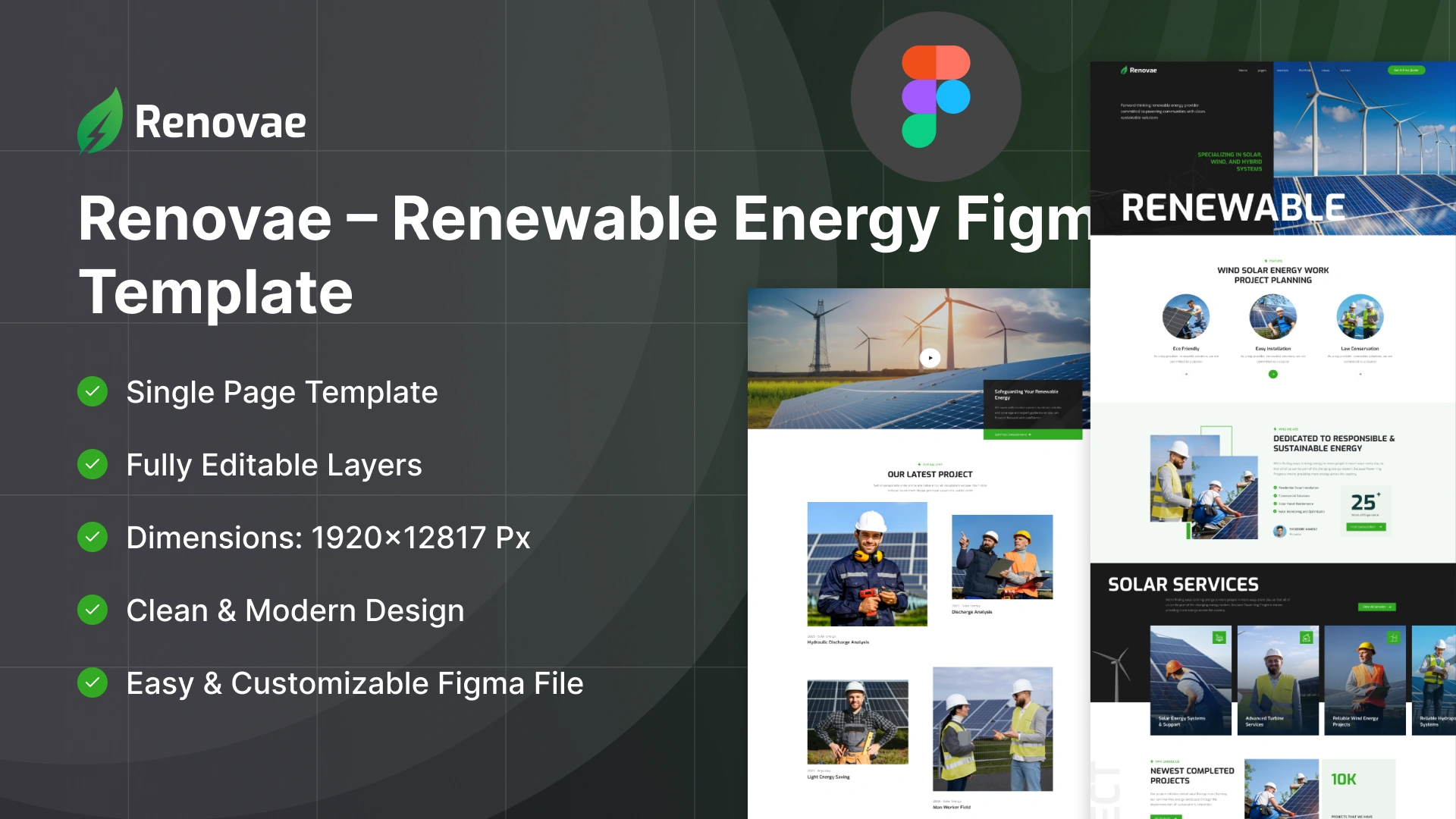Click the 'Easy & Customizable Figma File' text
The width and height of the screenshot is (1456, 819).
click(x=355, y=683)
